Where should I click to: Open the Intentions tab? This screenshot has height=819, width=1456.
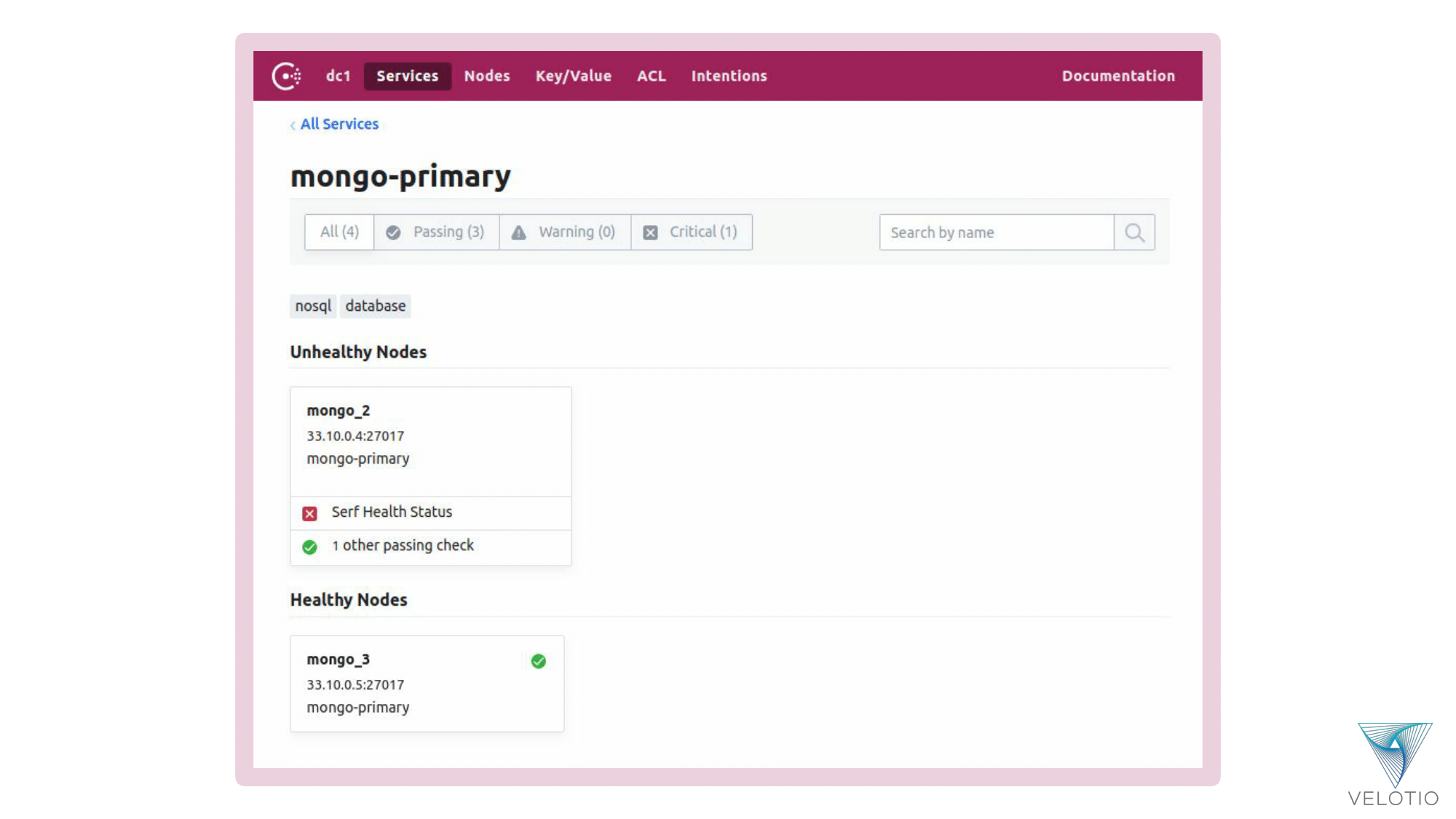[x=729, y=76]
